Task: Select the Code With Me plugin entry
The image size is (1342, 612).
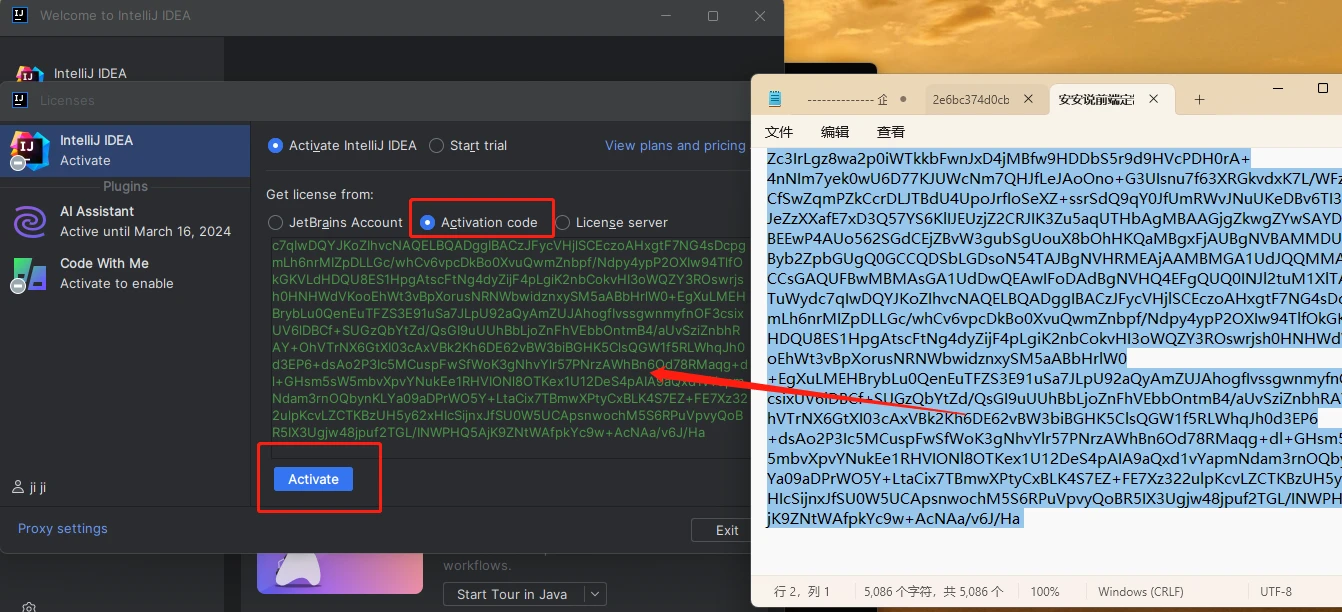Action: click(x=125, y=273)
